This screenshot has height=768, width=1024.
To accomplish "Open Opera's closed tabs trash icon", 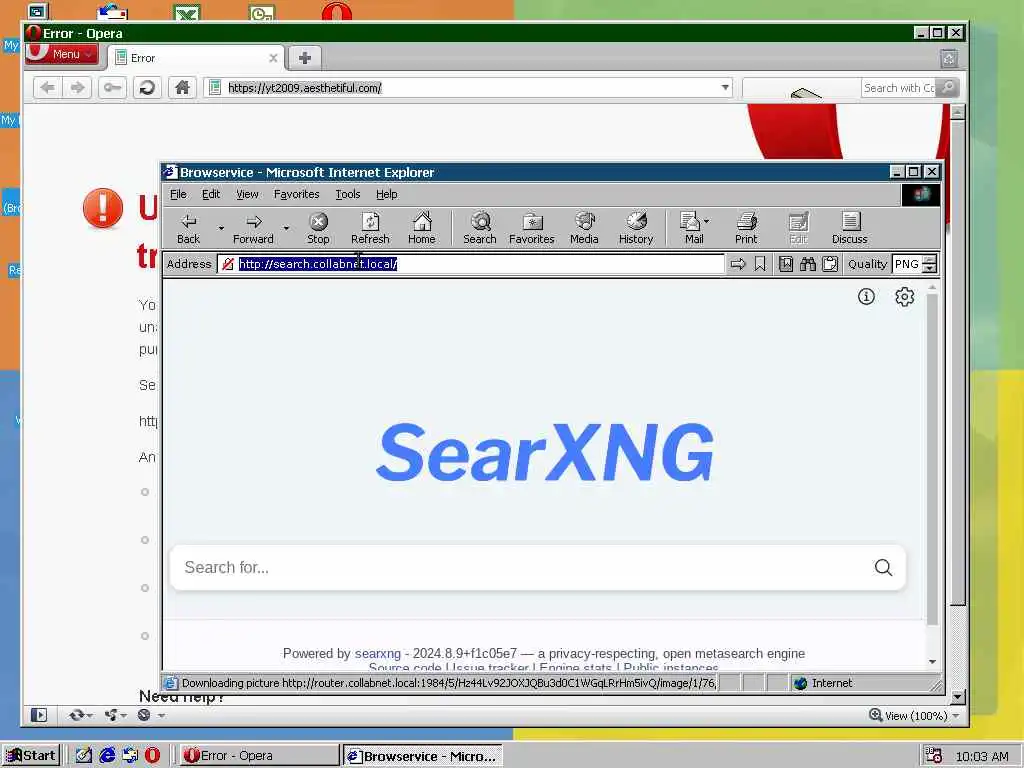I will tap(949, 59).
